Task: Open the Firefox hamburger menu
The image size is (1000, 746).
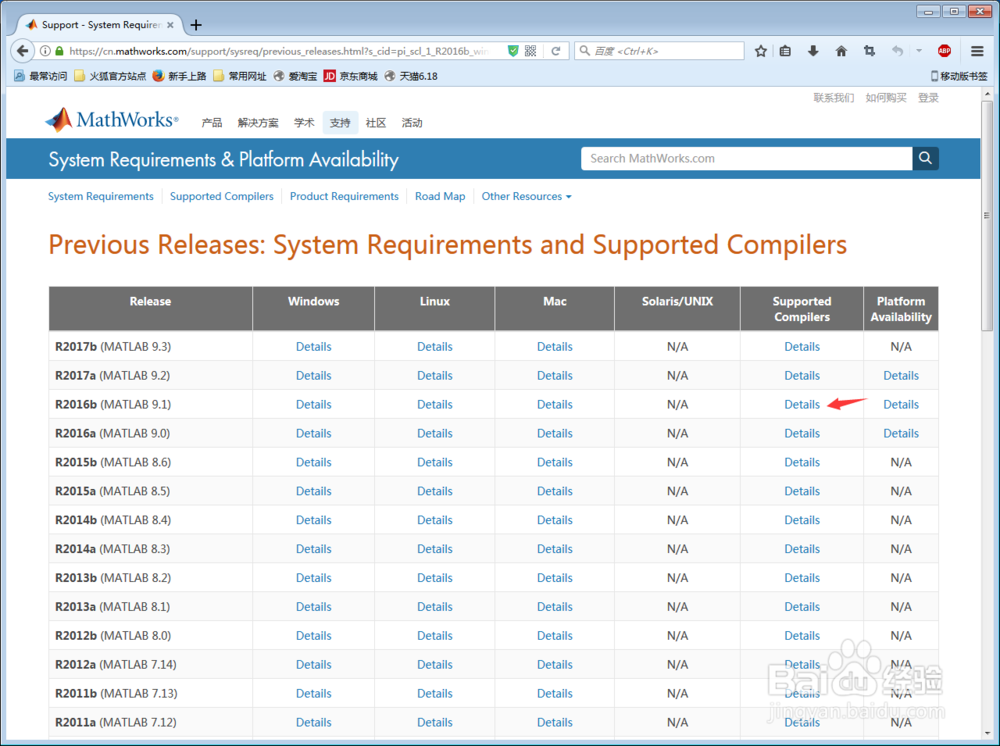Action: point(977,51)
